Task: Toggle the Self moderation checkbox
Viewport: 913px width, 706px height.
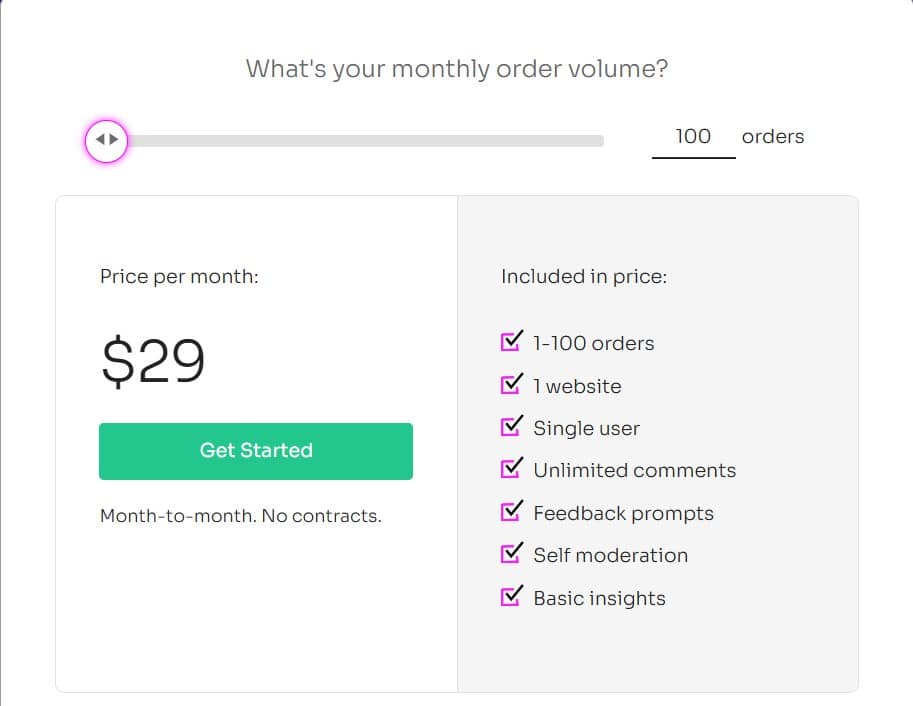Action: pyautogui.click(x=509, y=554)
